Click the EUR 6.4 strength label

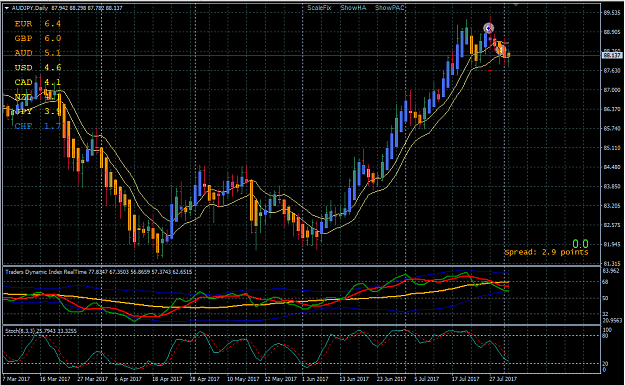tap(38, 24)
